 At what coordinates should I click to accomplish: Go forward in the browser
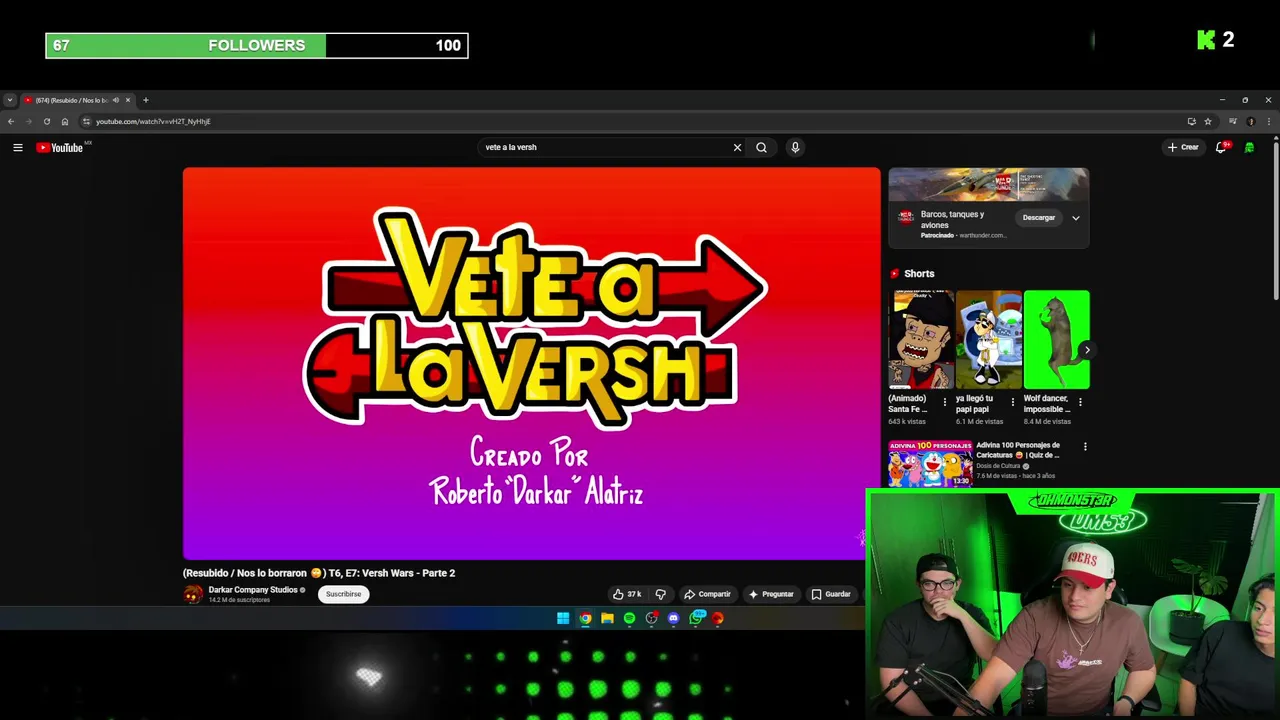click(x=28, y=121)
